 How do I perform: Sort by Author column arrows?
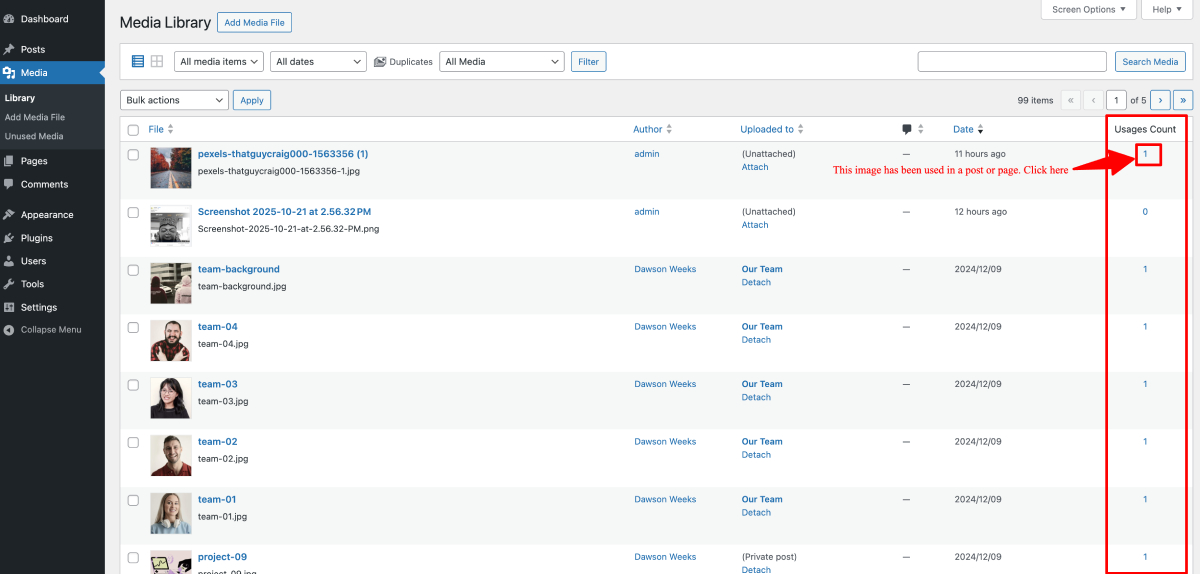[x=669, y=129]
